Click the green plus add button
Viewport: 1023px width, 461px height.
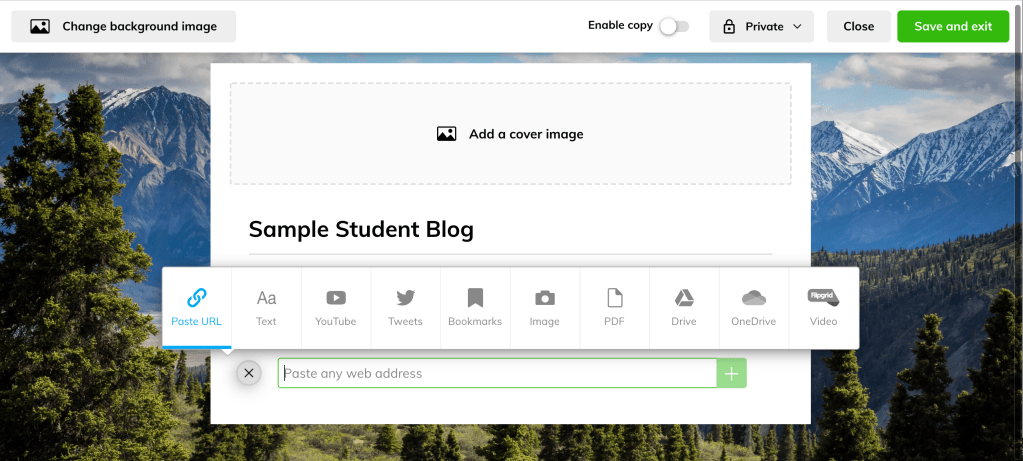pyautogui.click(x=732, y=373)
